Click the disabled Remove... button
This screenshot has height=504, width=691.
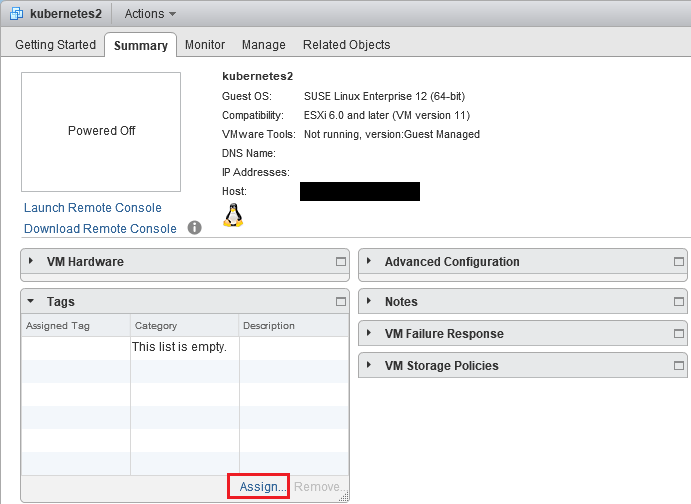coord(319,486)
